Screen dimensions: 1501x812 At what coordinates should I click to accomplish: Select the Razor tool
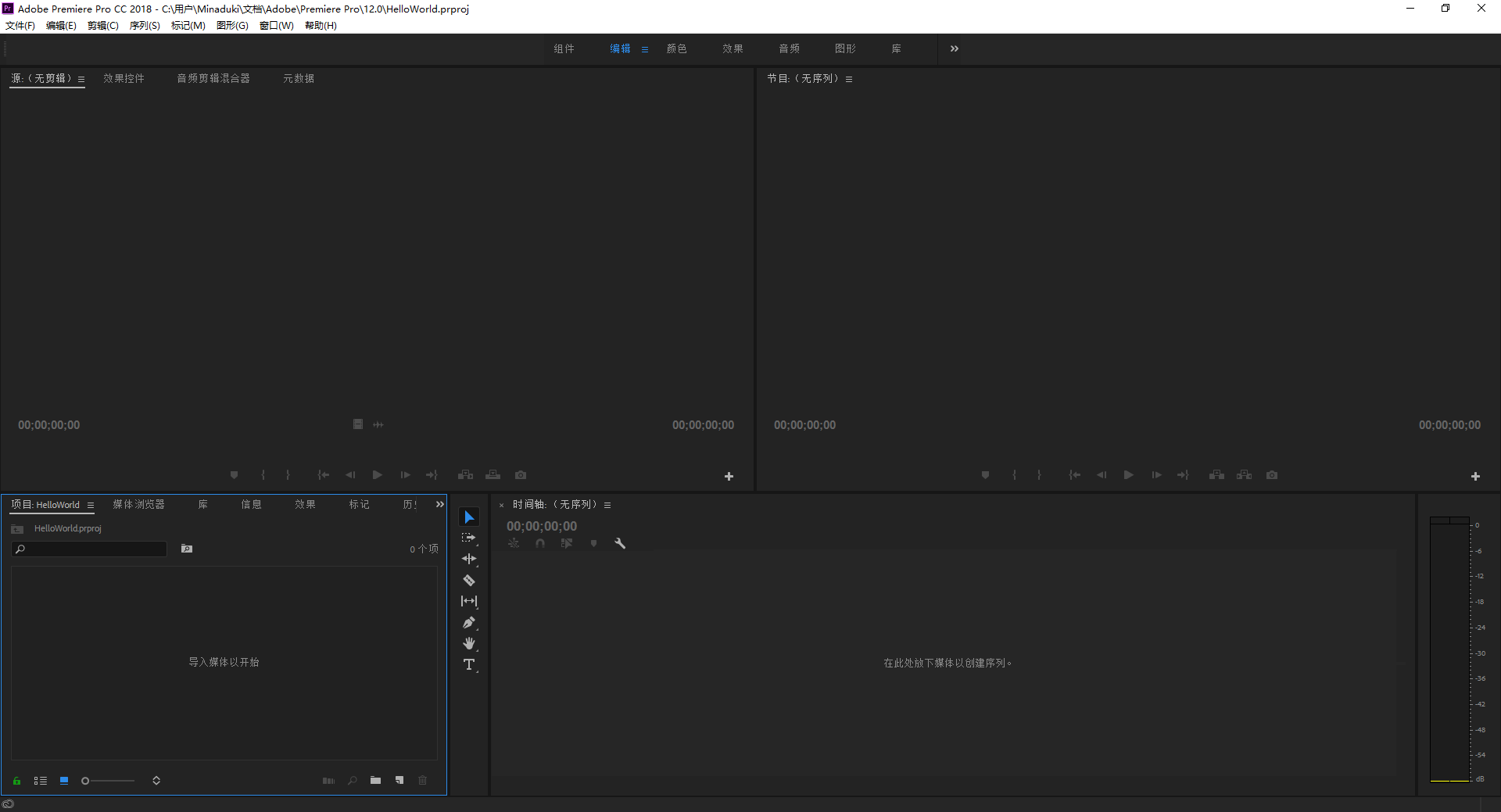469,581
